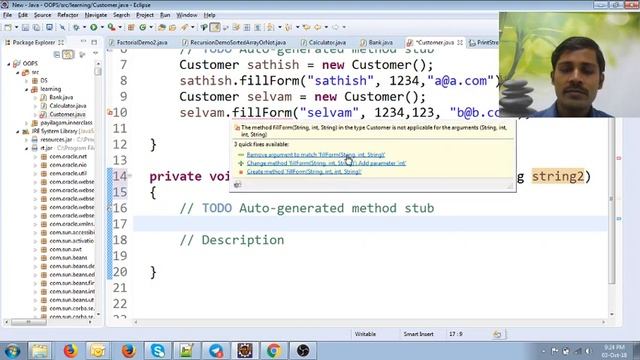Click the Open Type toolbar icon
Viewport: 640px width, 360px height.
(162, 27)
